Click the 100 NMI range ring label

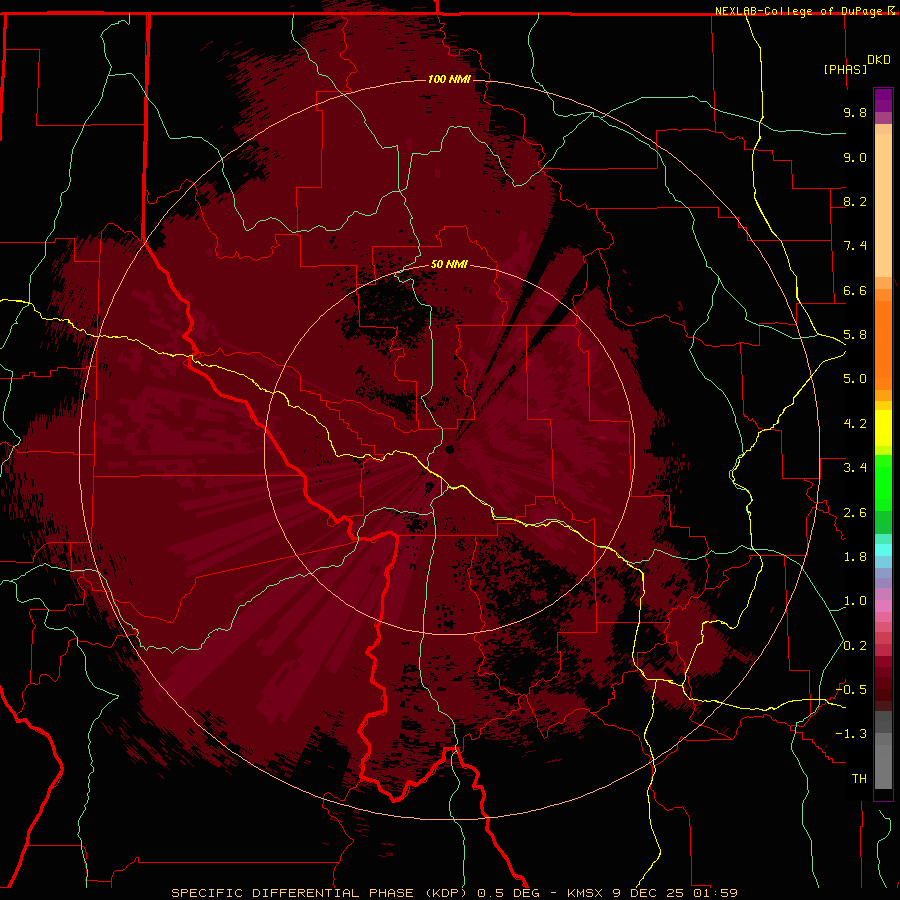tap(449, 79)
